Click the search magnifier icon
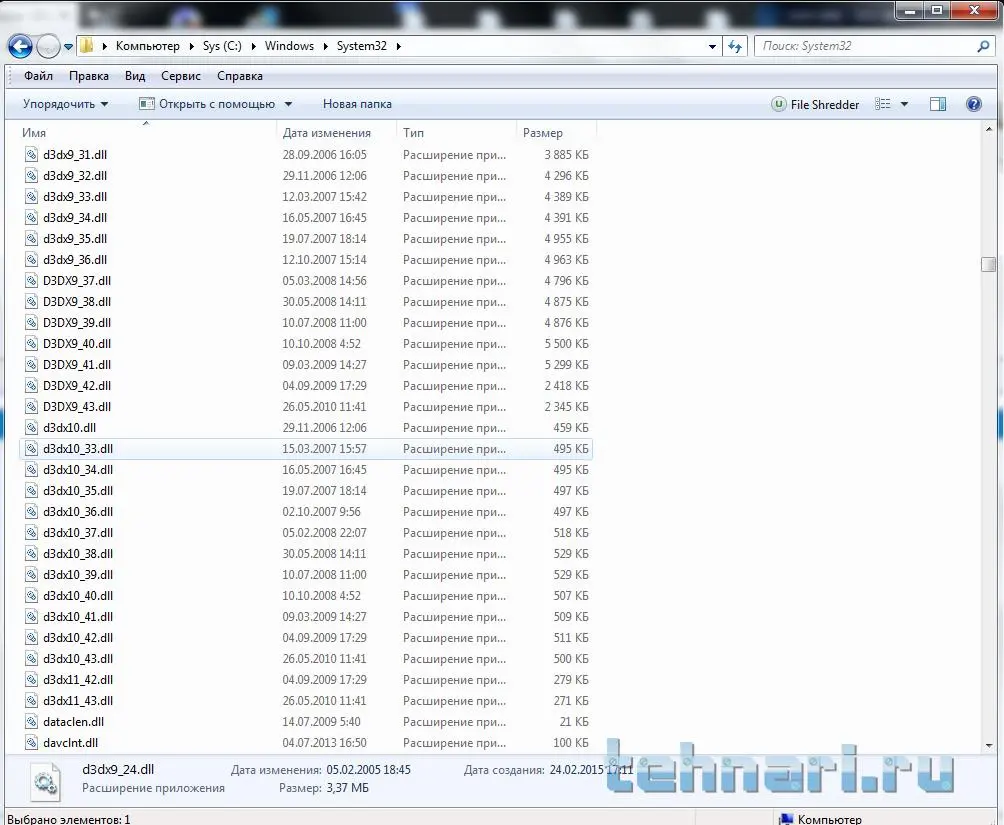Image resolution: width=1004 pixels, height=825 pixels. click(984, 46)
